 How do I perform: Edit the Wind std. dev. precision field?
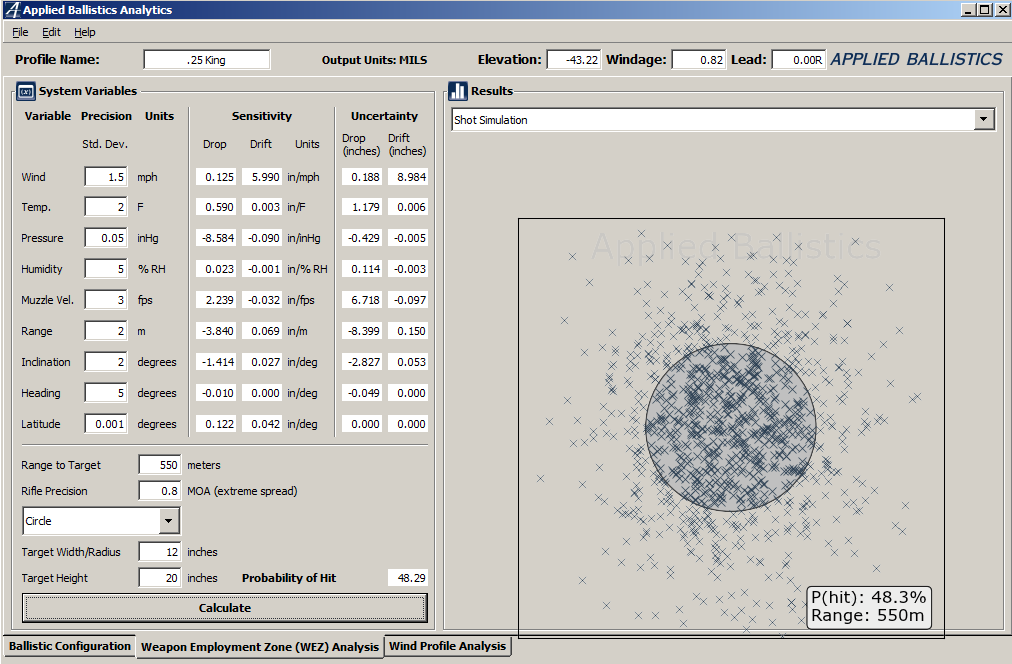(x=106, y=177)
